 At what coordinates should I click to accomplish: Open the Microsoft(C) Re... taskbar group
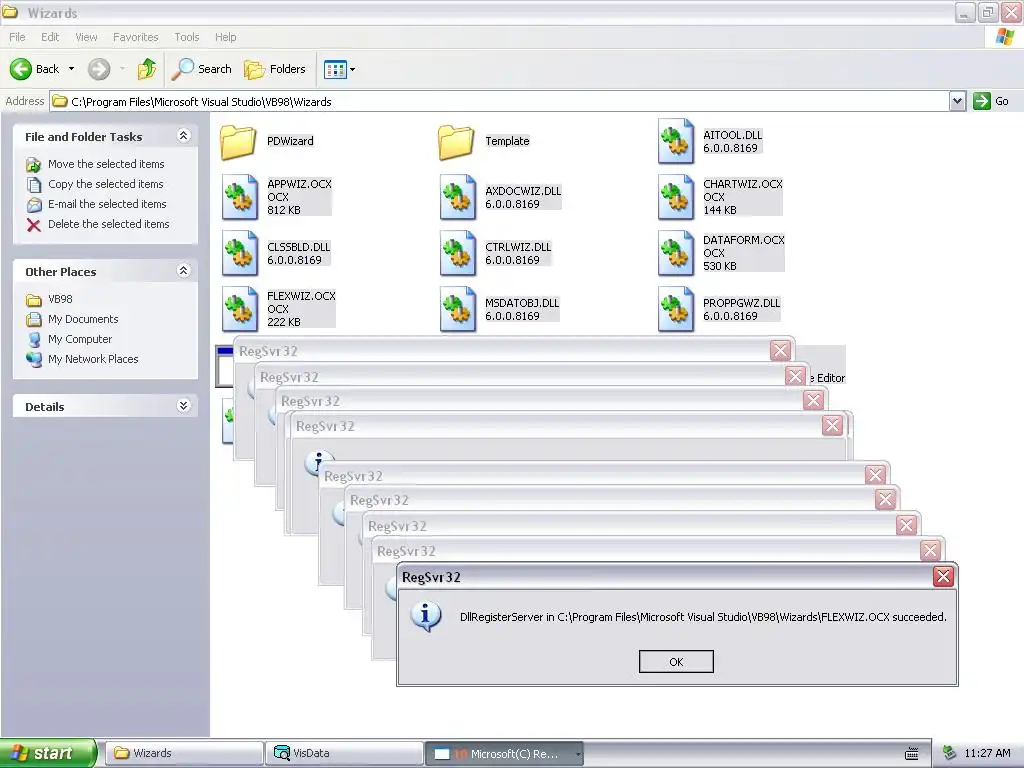pyautogui.click(x=504, y=753)
